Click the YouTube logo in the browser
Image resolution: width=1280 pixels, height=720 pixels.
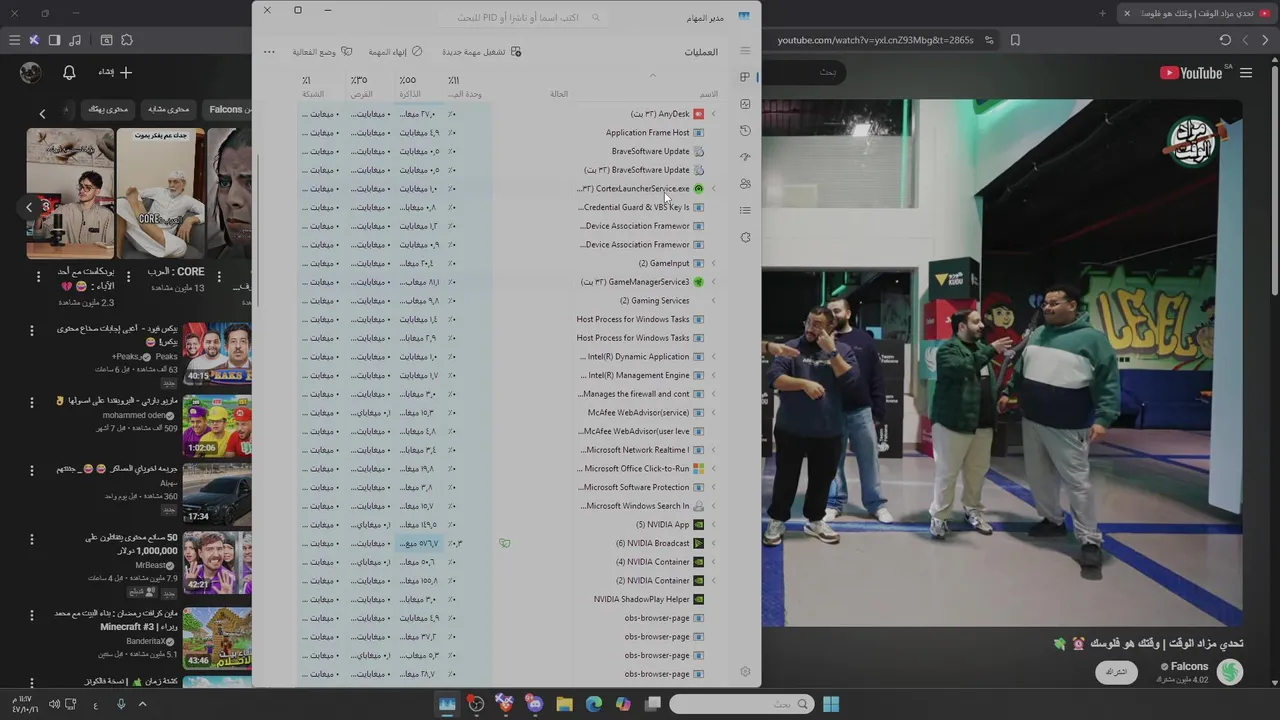pos(1192,72)
